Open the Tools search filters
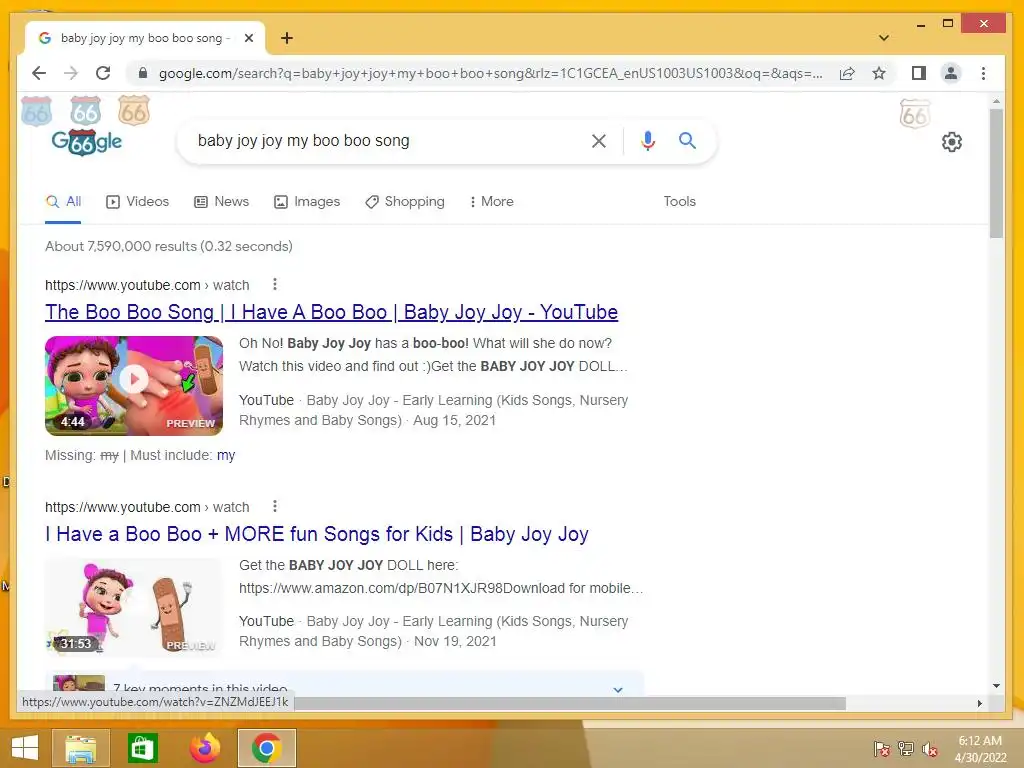1024x768 pixels. 679,202
